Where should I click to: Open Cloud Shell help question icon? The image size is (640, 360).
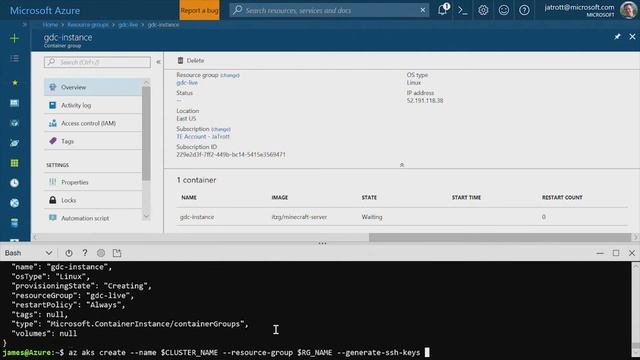pyautogui.click(x=85, y=253)
